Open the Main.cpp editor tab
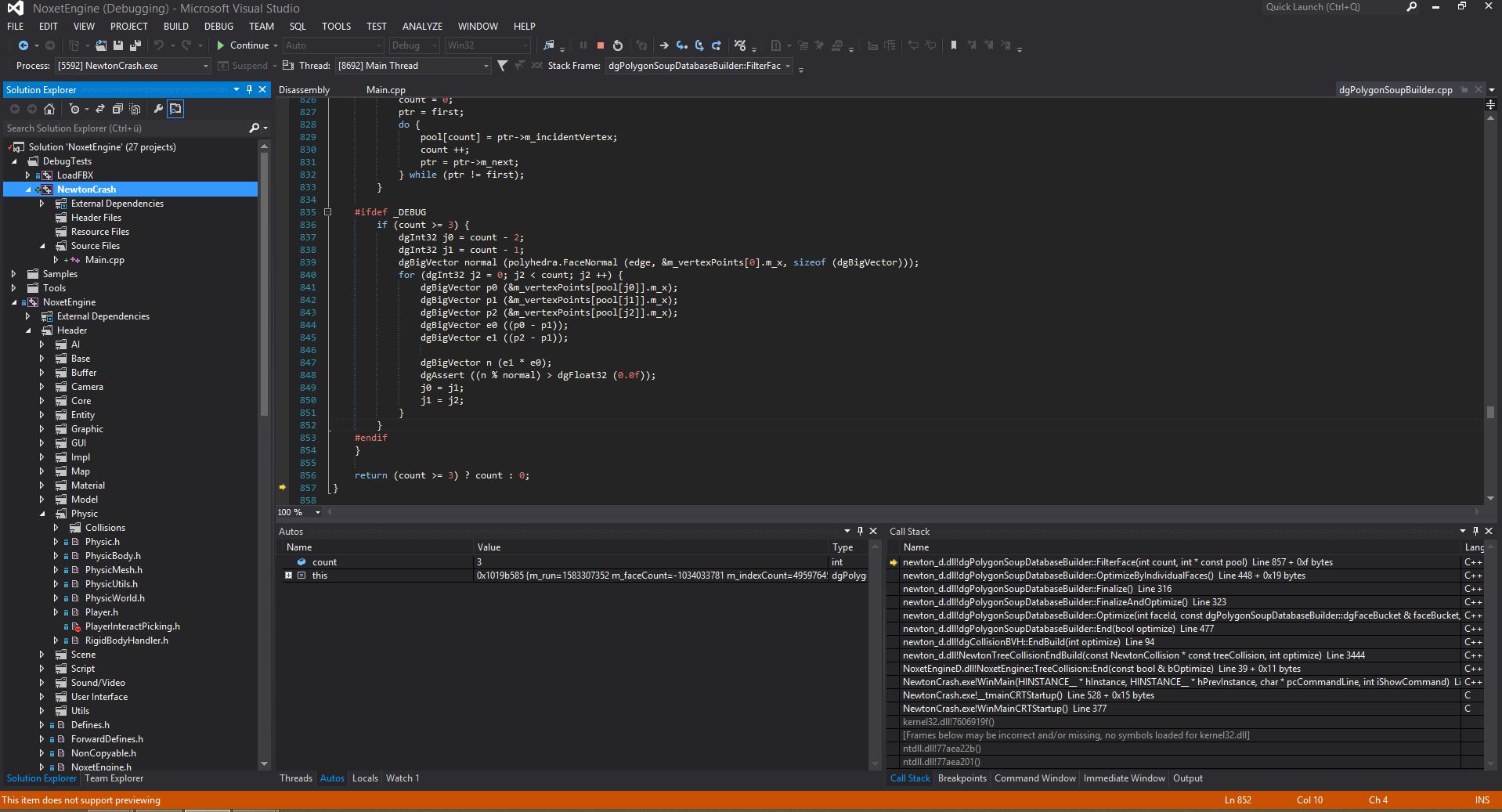The height and width of the screenshot is (812, 1502). (x=385, y=90)
